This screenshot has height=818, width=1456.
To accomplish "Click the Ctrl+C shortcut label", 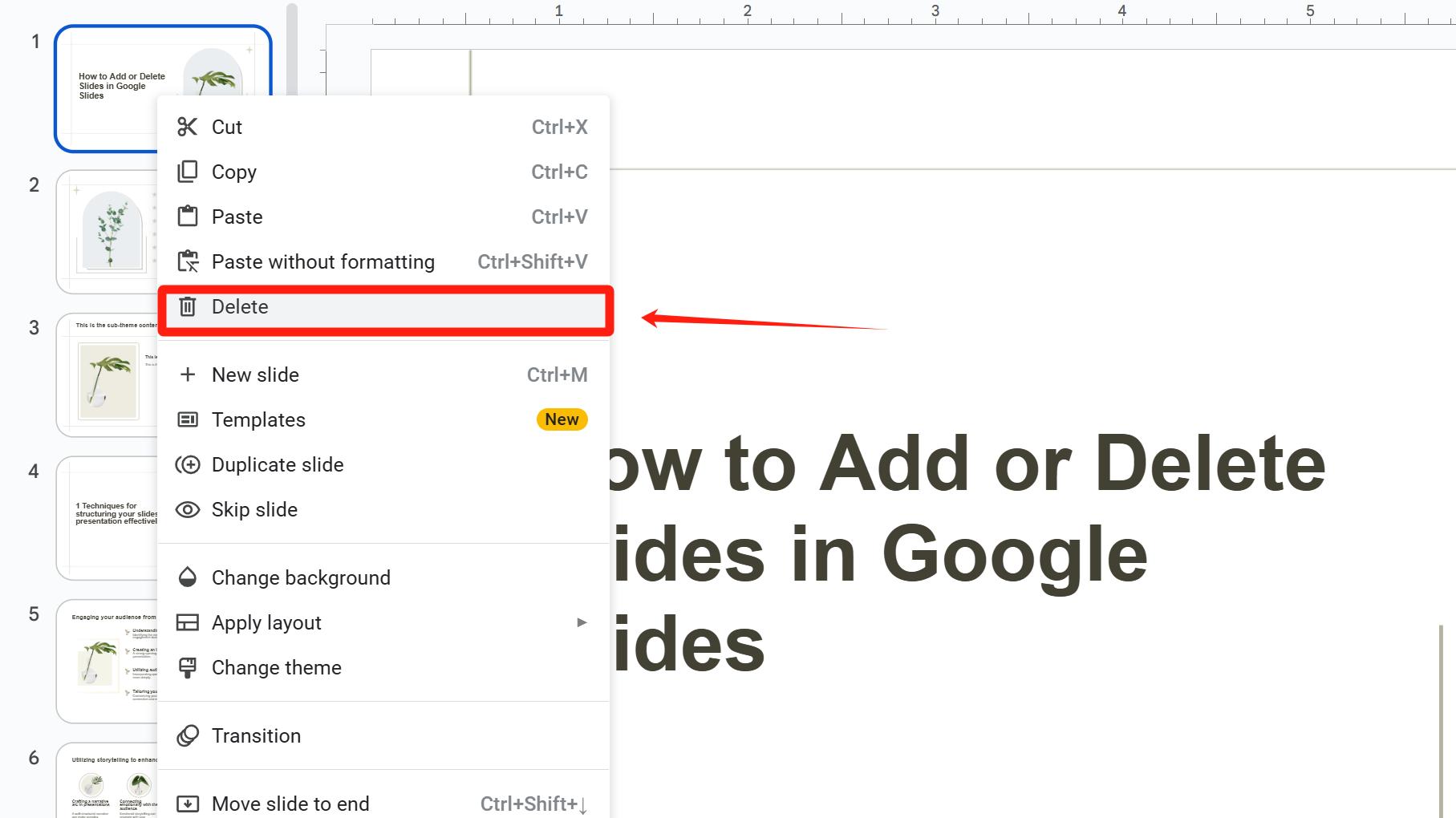I will (559, 172).
